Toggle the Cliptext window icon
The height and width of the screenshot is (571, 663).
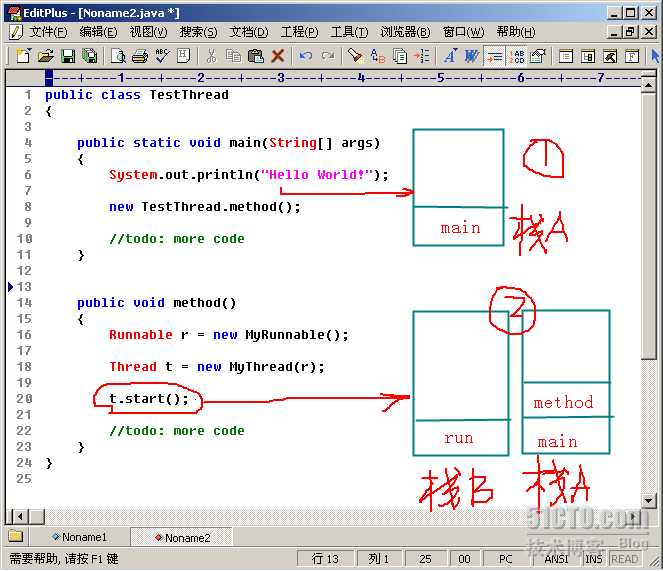pyautogui.click(x=588, y=56)
